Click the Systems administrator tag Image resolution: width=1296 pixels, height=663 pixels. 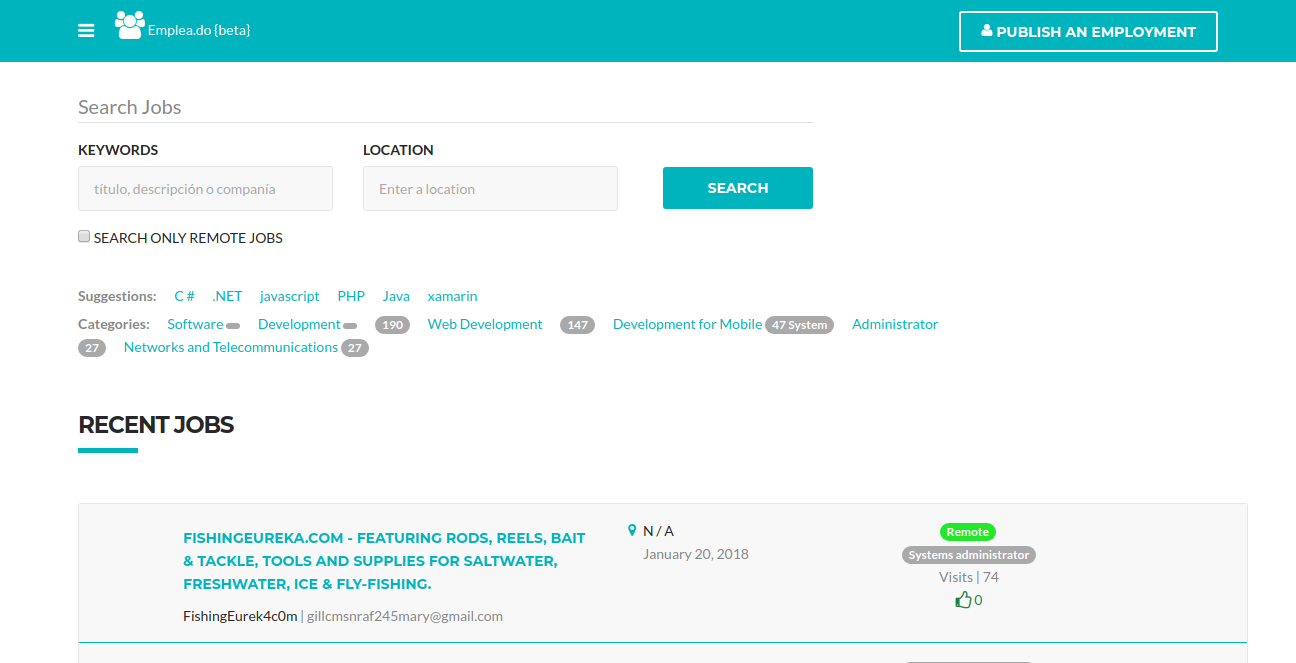[969, 555]
